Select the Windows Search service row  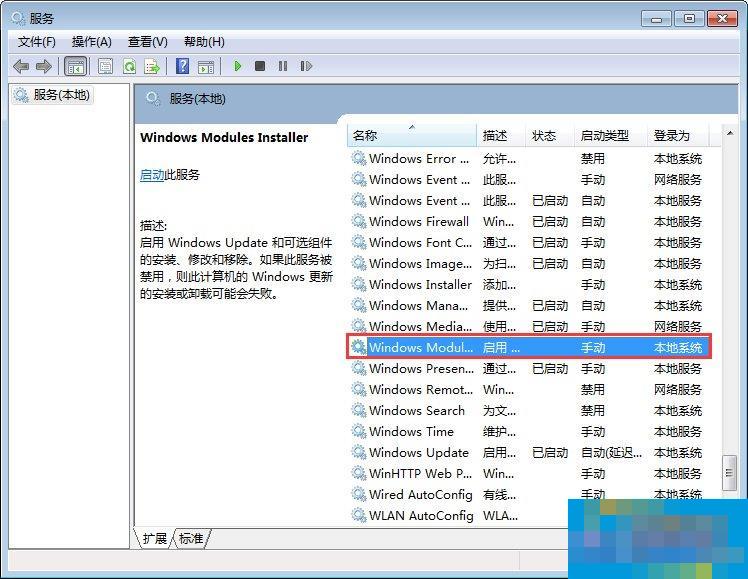tap(529, 410)
